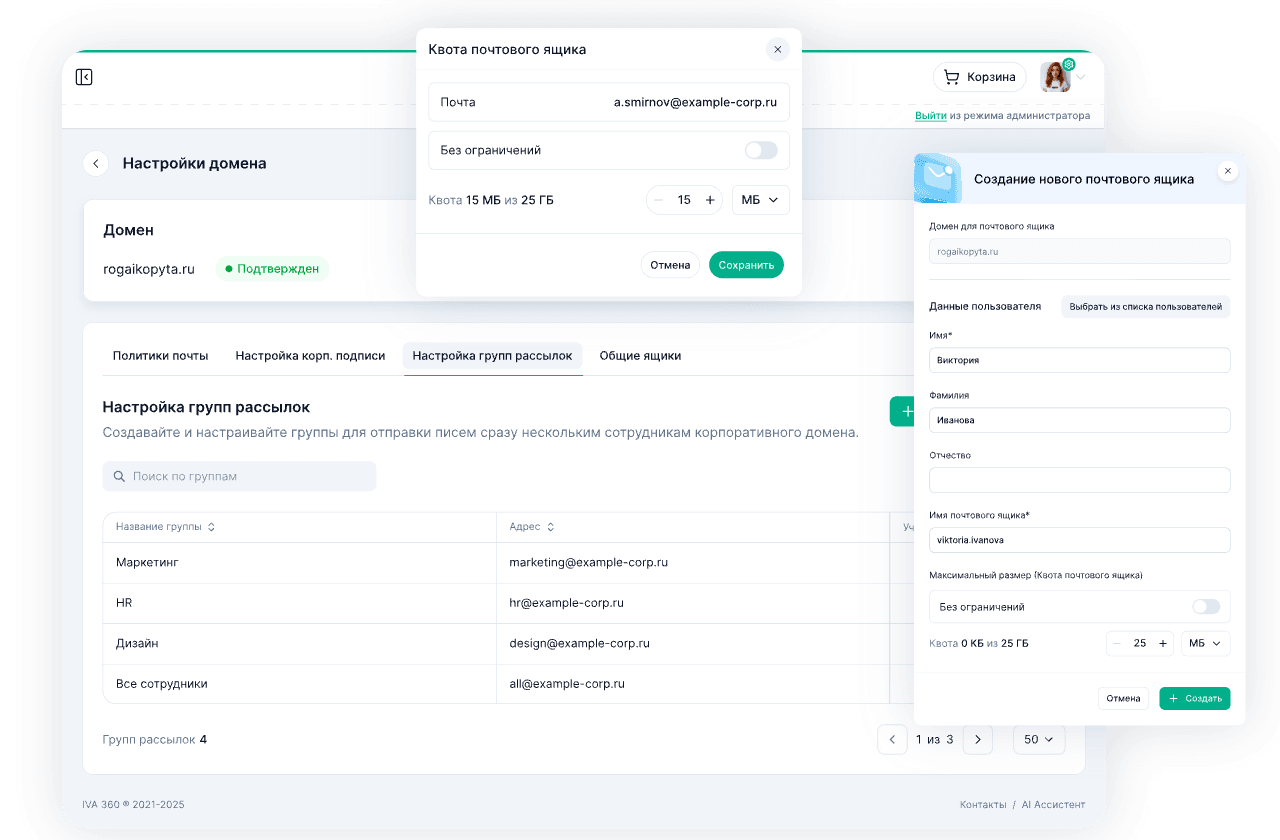
Task: Click Отмена in new mailbox panel
Action: click(x=1123, y=699)
